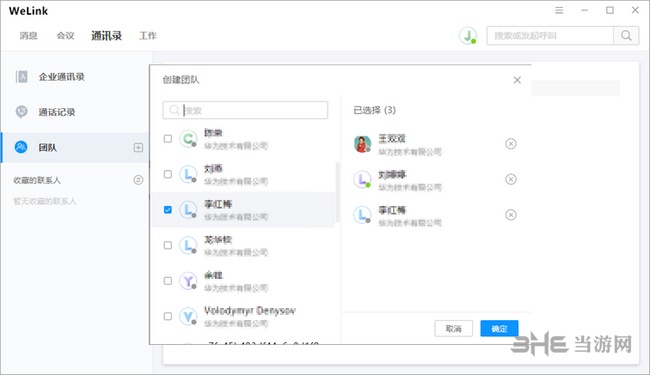
Task: Remove the third selected member
Action: (511, 215)
